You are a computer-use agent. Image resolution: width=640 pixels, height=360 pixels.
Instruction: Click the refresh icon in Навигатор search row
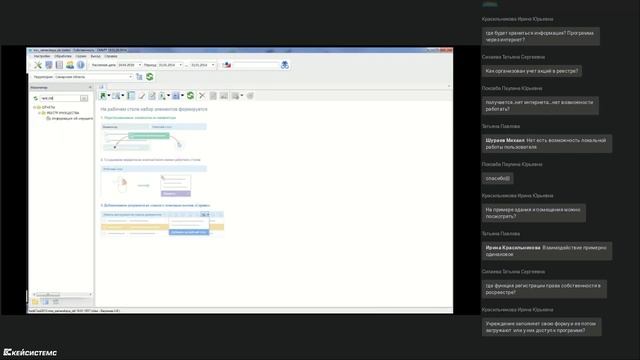point(36,98)
